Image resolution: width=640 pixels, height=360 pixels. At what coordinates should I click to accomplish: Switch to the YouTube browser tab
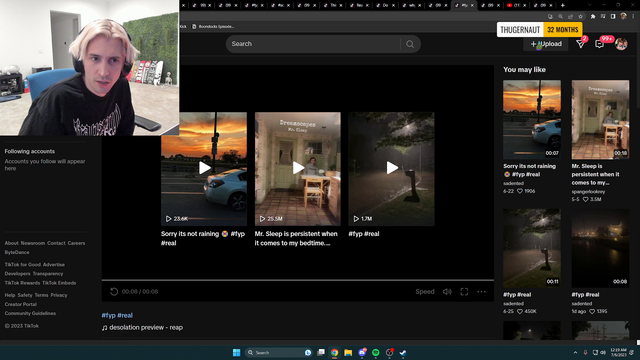(515, 5)
